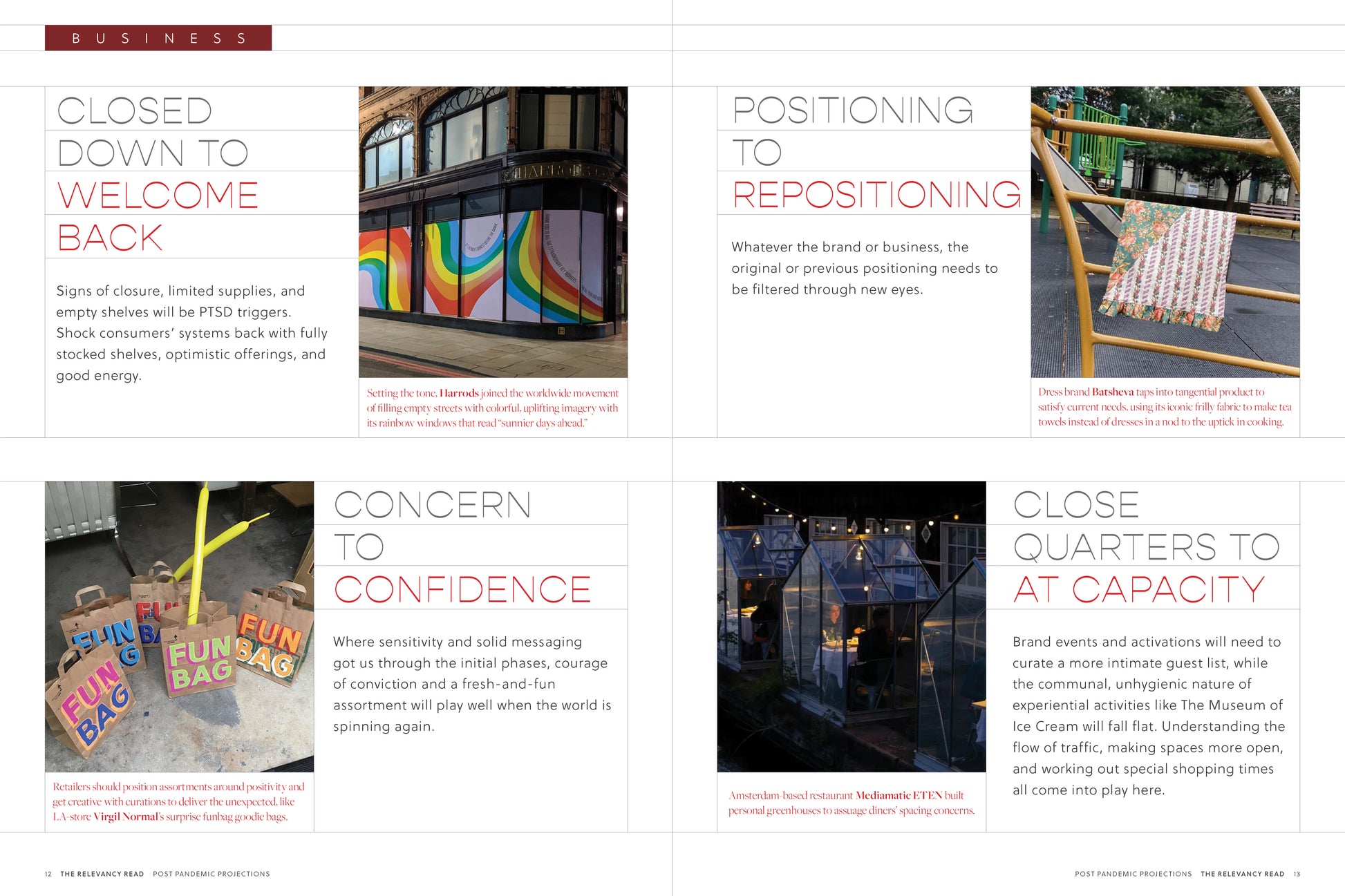1345x896 pixels.
Task: Open the Mediamatic greenhouse diners photo
Action: pyautogui.click(x=851, y=627)
